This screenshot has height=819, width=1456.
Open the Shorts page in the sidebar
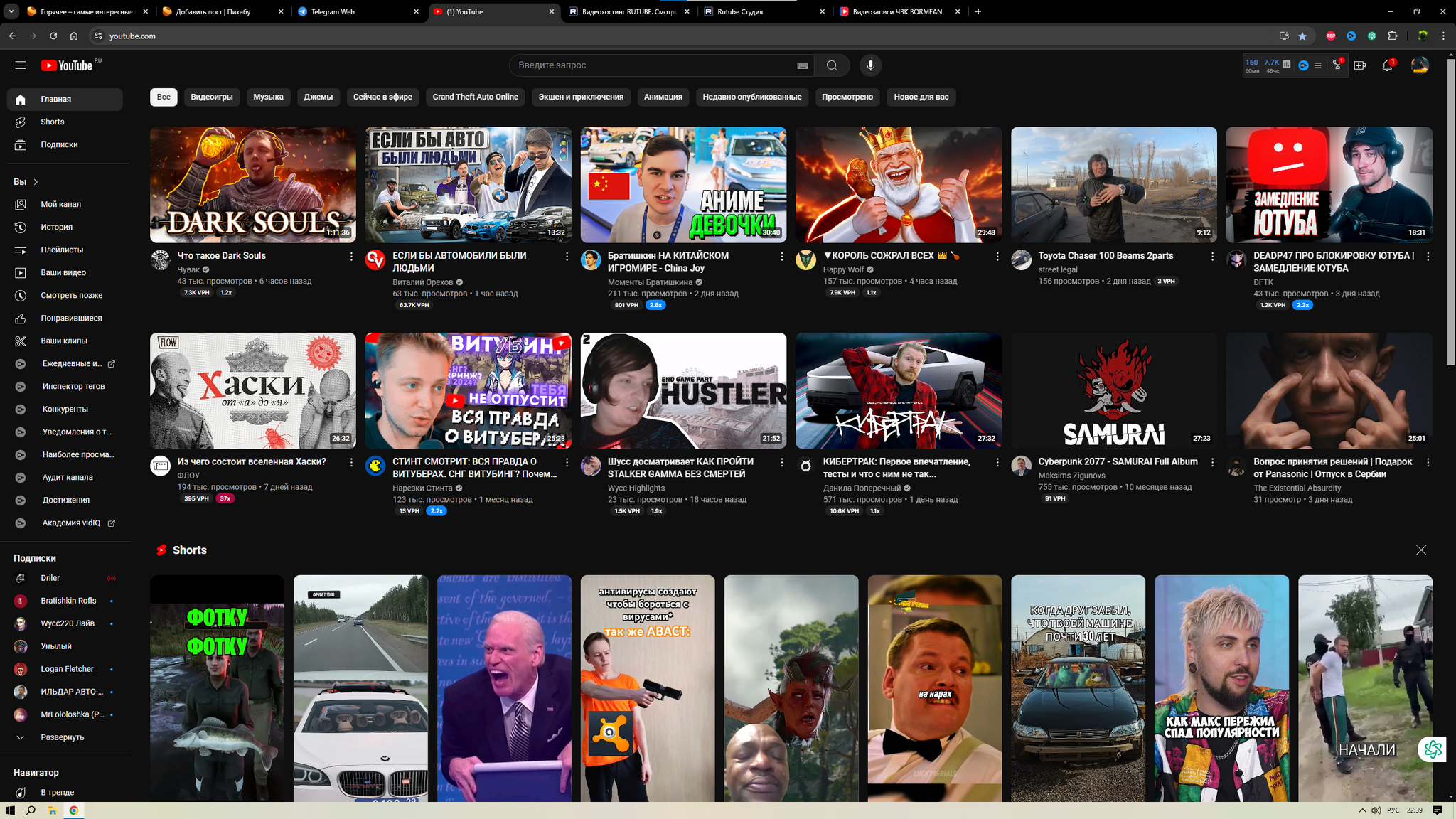pyautogui.click(x=53, y=122)
